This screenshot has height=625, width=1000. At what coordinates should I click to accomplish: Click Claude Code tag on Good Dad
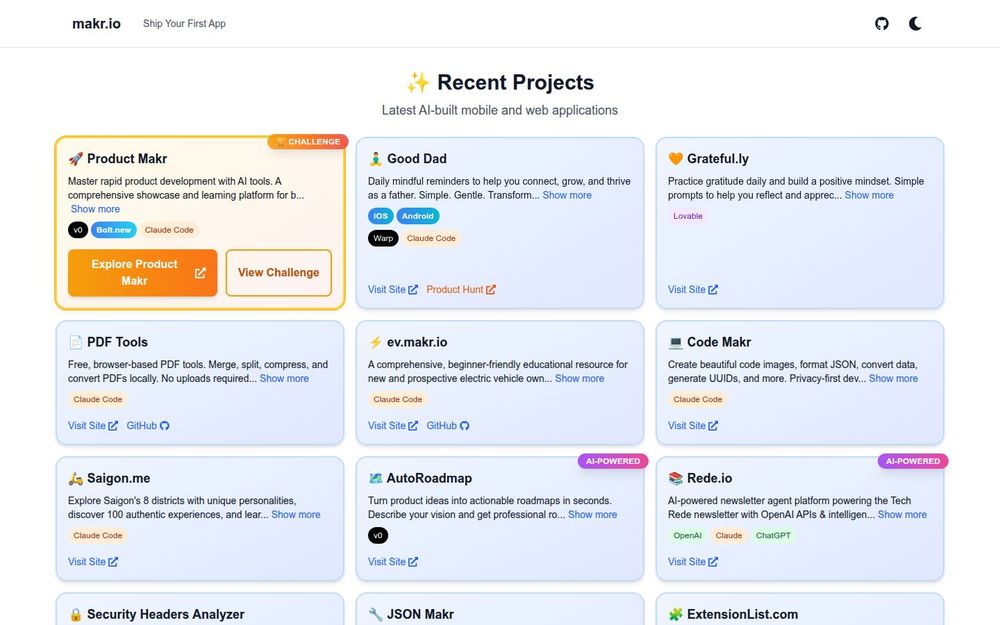click(x=431, y=239)
